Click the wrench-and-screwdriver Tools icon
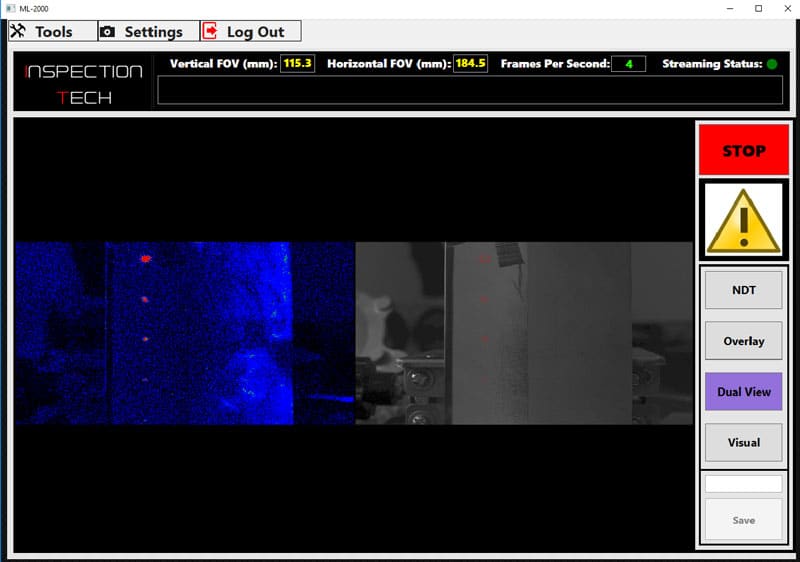 pos(18,31)
